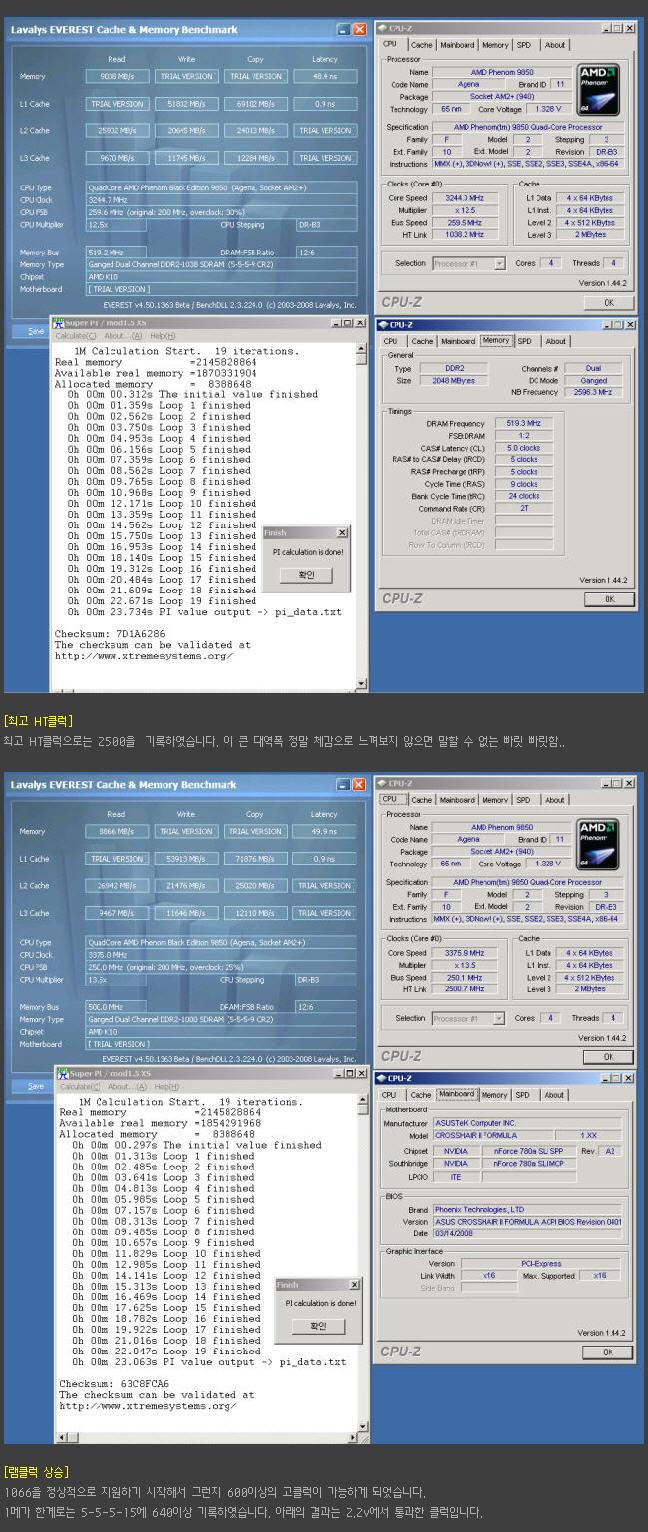Select Memory Read value 9038 MB/s in EVEREST

click(x=116, y=76)
